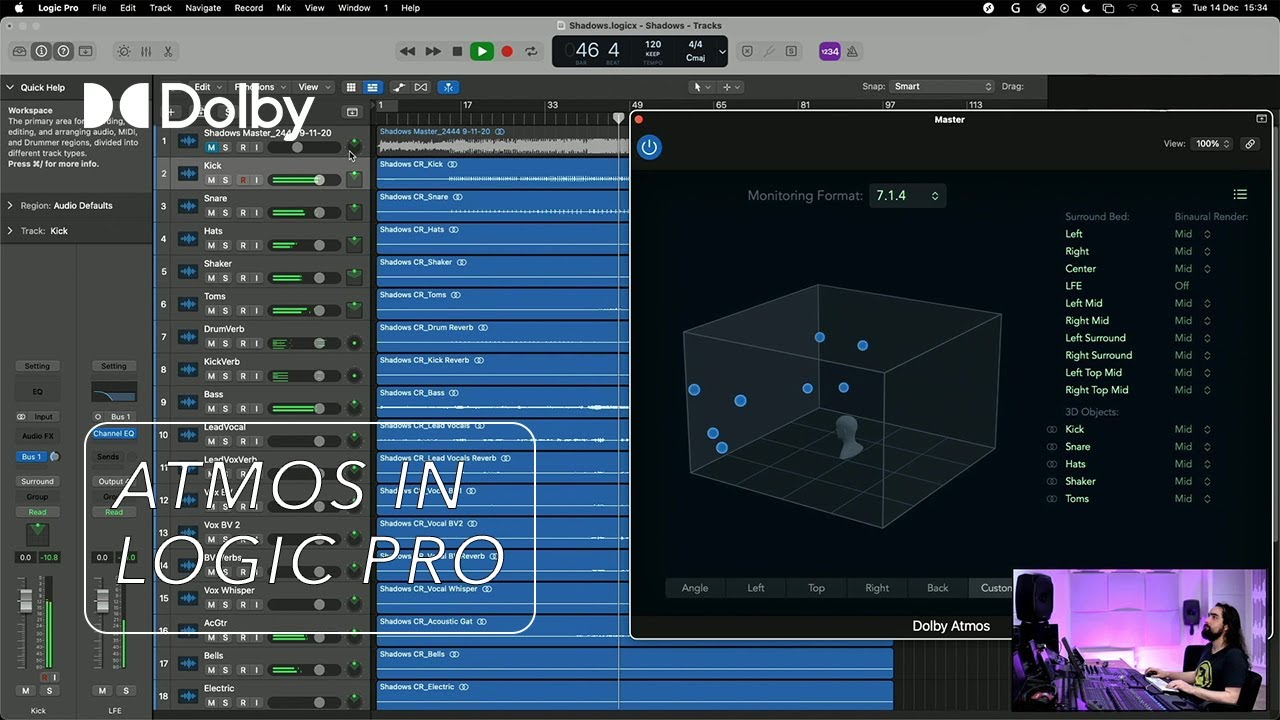The image size is (1280, 720).
Task: Solo the Snare track
Action: (225, 213)
